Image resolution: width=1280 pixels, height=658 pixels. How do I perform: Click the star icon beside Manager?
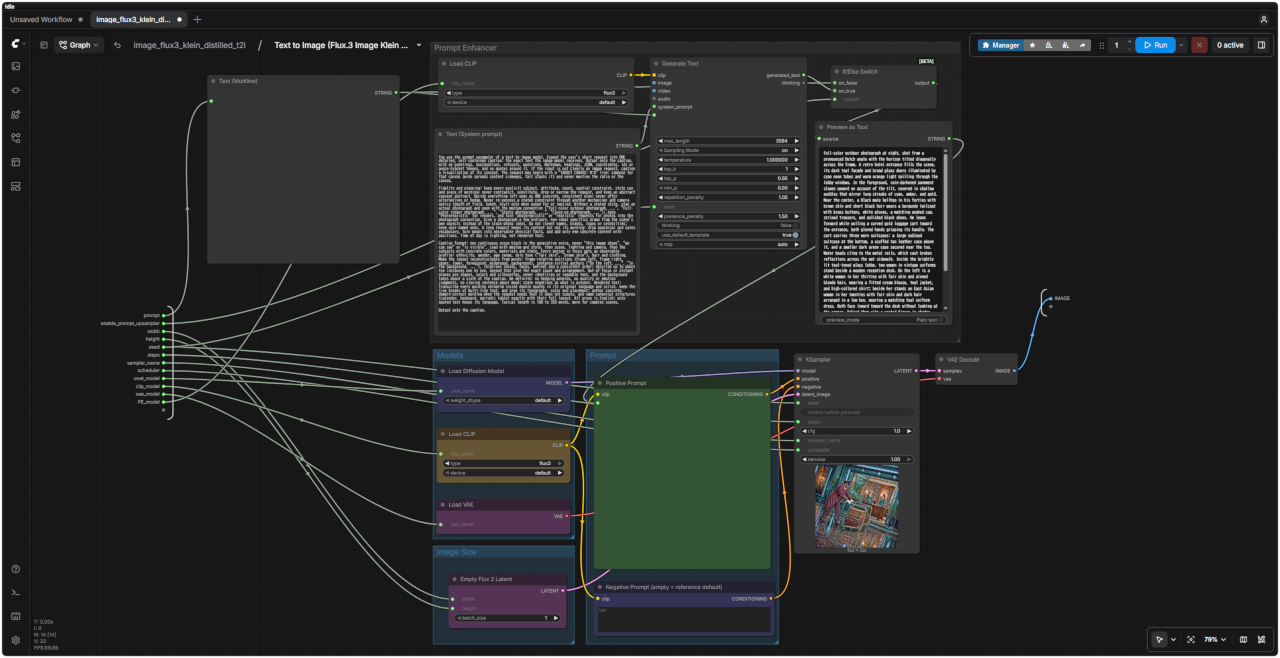click(x=1032, y=45)
